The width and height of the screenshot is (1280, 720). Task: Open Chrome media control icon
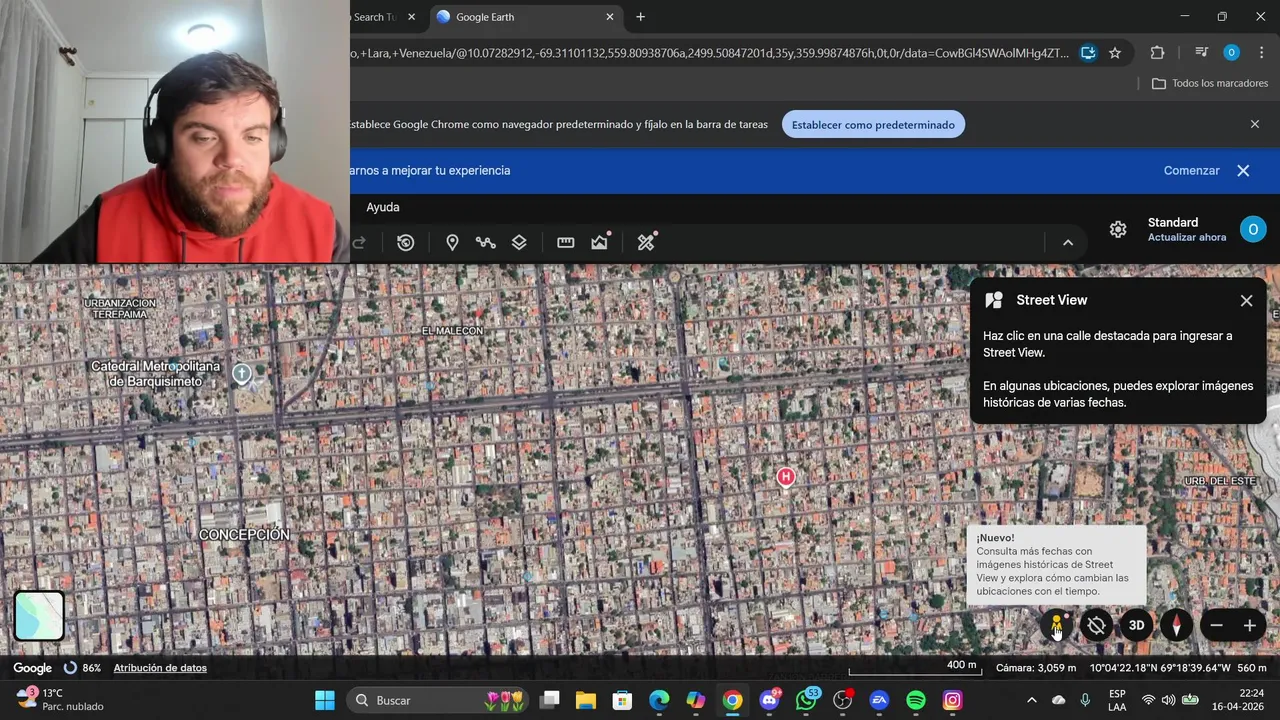(1202, 53)
